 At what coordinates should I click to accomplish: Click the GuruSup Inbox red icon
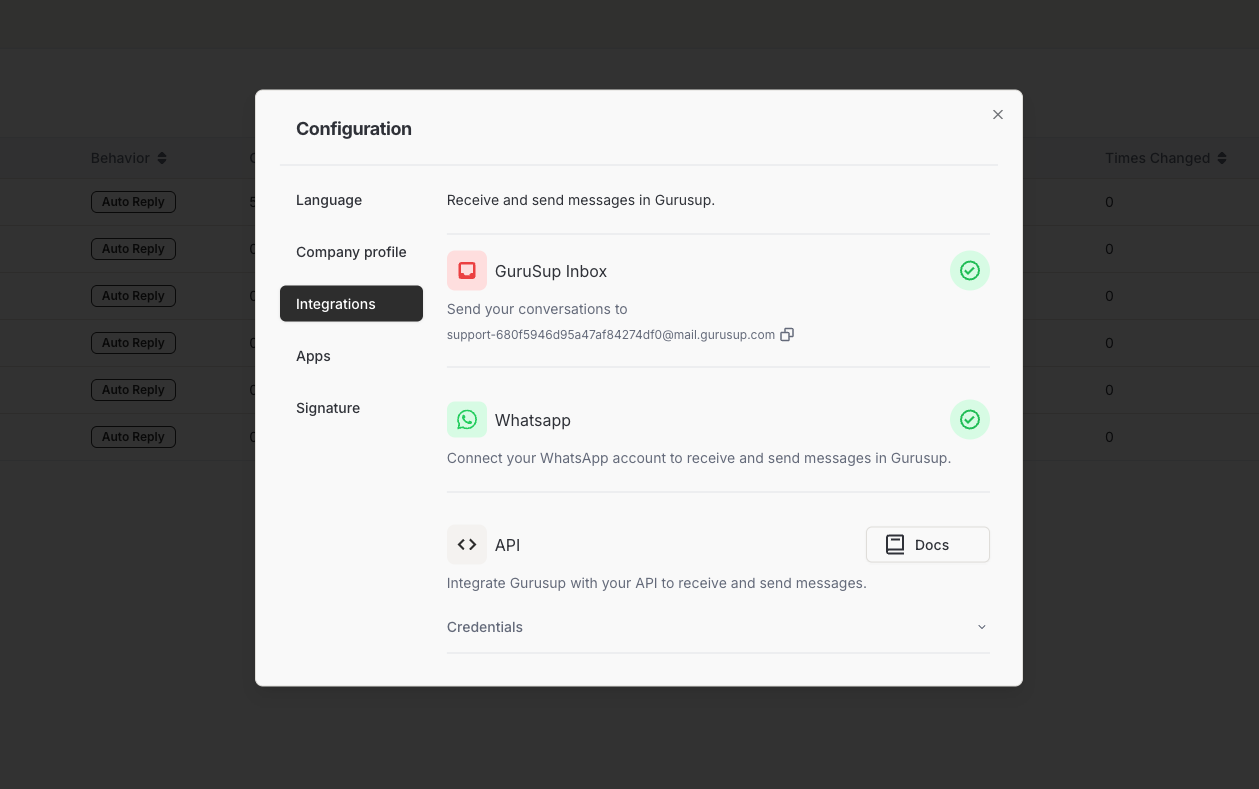pyautogui.click(x=467, y=271)
